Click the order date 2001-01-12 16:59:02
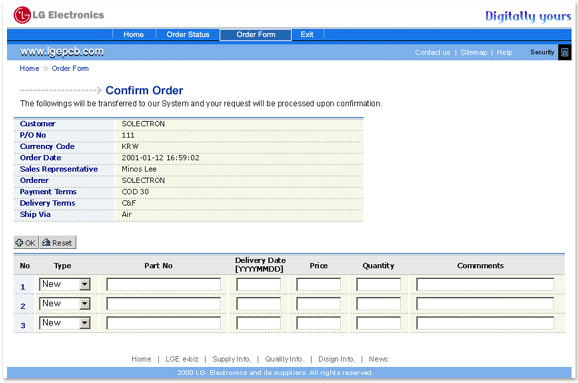The height and width of the screenshot is (383, 578). coord(160,158)
